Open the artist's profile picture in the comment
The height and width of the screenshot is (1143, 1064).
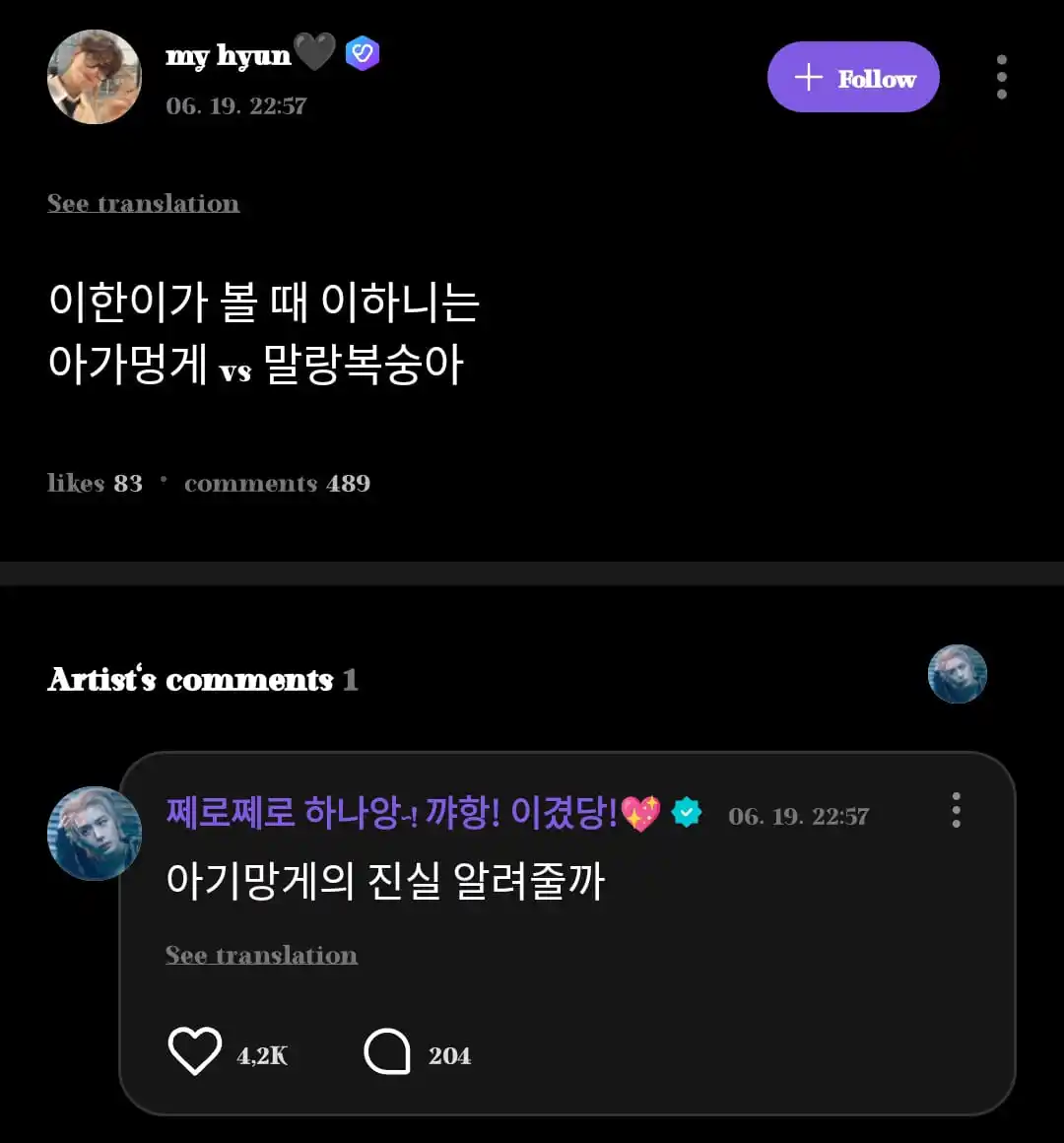95,833
